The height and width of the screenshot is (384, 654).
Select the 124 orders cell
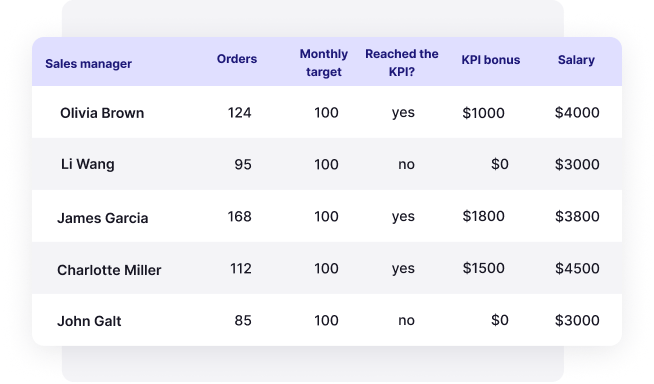(239, 113)
